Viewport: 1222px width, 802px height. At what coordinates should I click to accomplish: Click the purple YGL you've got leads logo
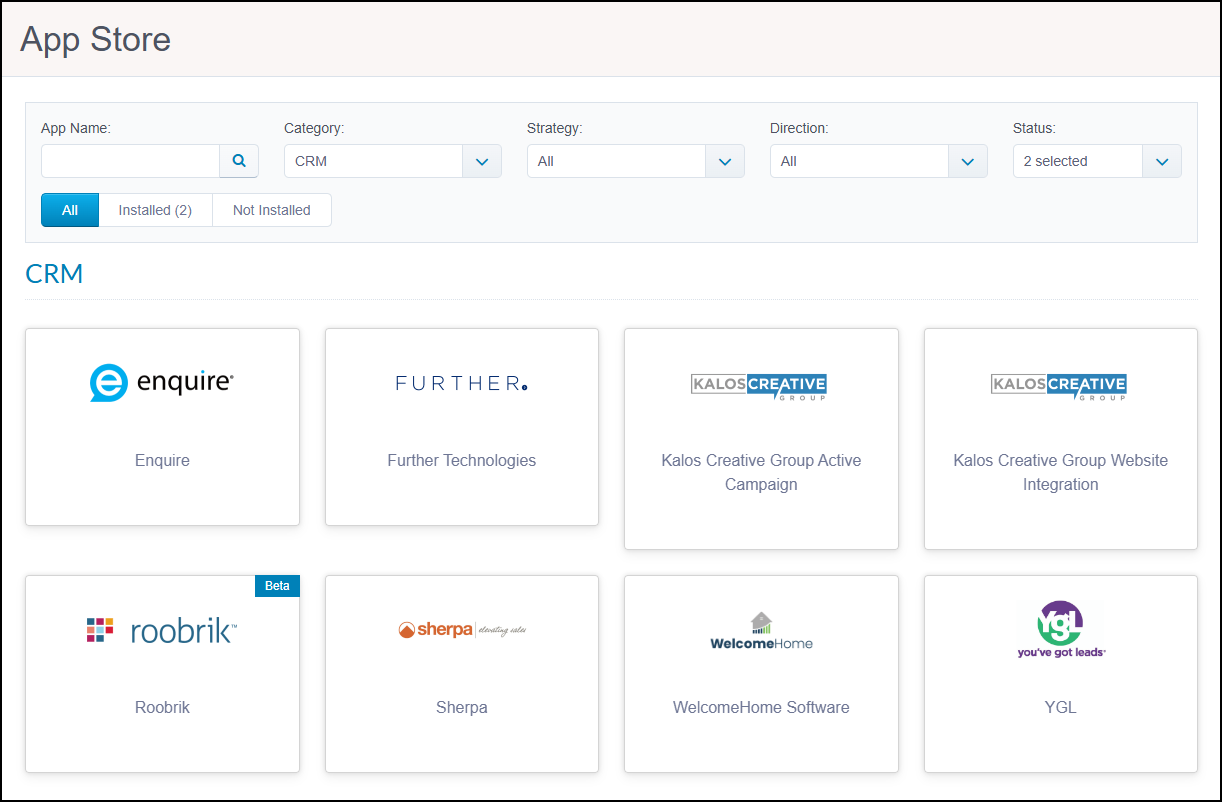[x=1060, y=629]
